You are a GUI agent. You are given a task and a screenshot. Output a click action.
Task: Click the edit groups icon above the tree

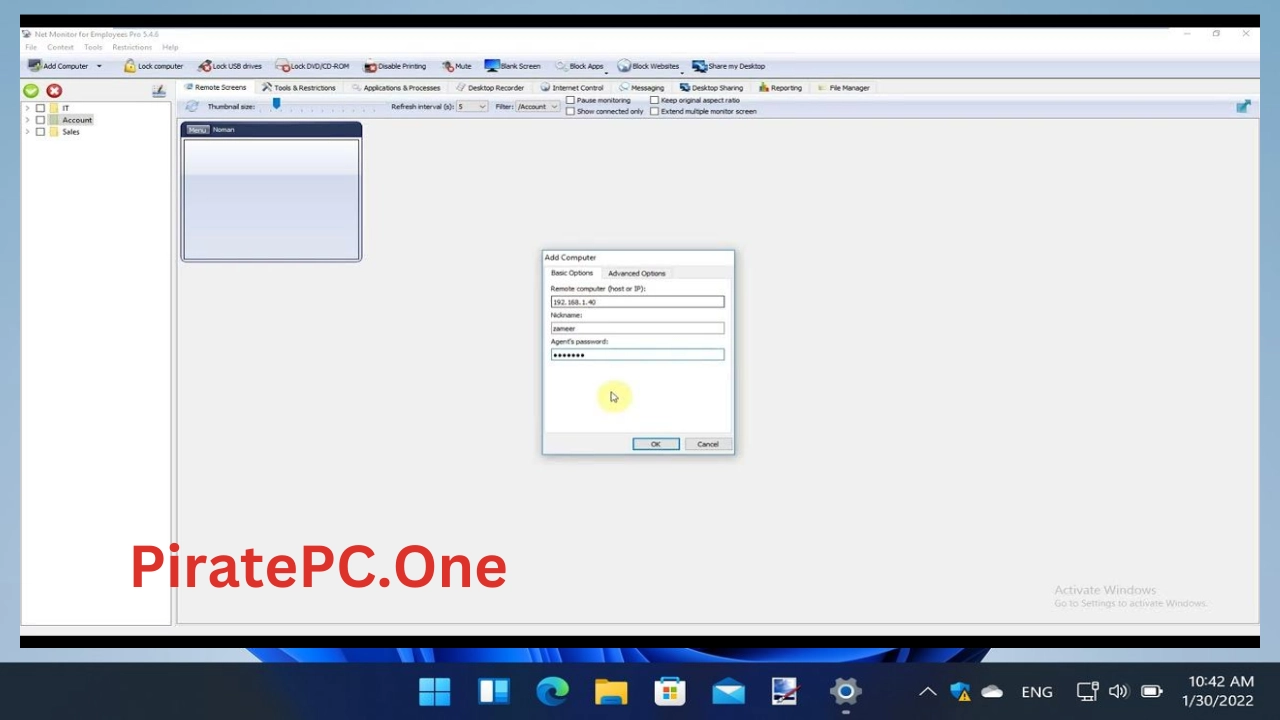click(158, 91)
